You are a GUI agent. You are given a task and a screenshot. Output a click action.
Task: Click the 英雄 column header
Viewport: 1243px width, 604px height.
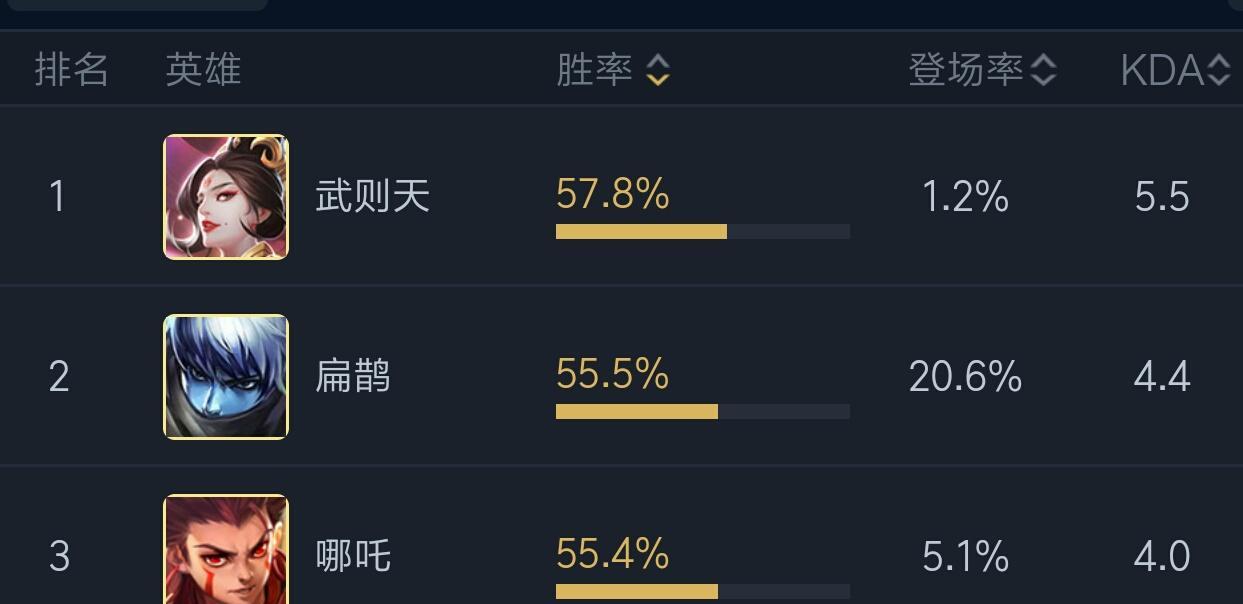point(203,70)
